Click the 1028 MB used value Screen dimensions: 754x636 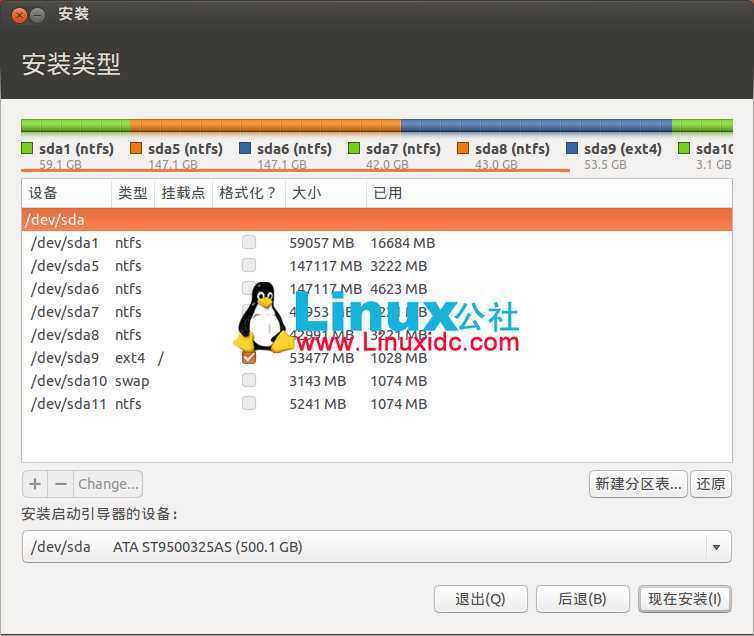coord(399,359)
